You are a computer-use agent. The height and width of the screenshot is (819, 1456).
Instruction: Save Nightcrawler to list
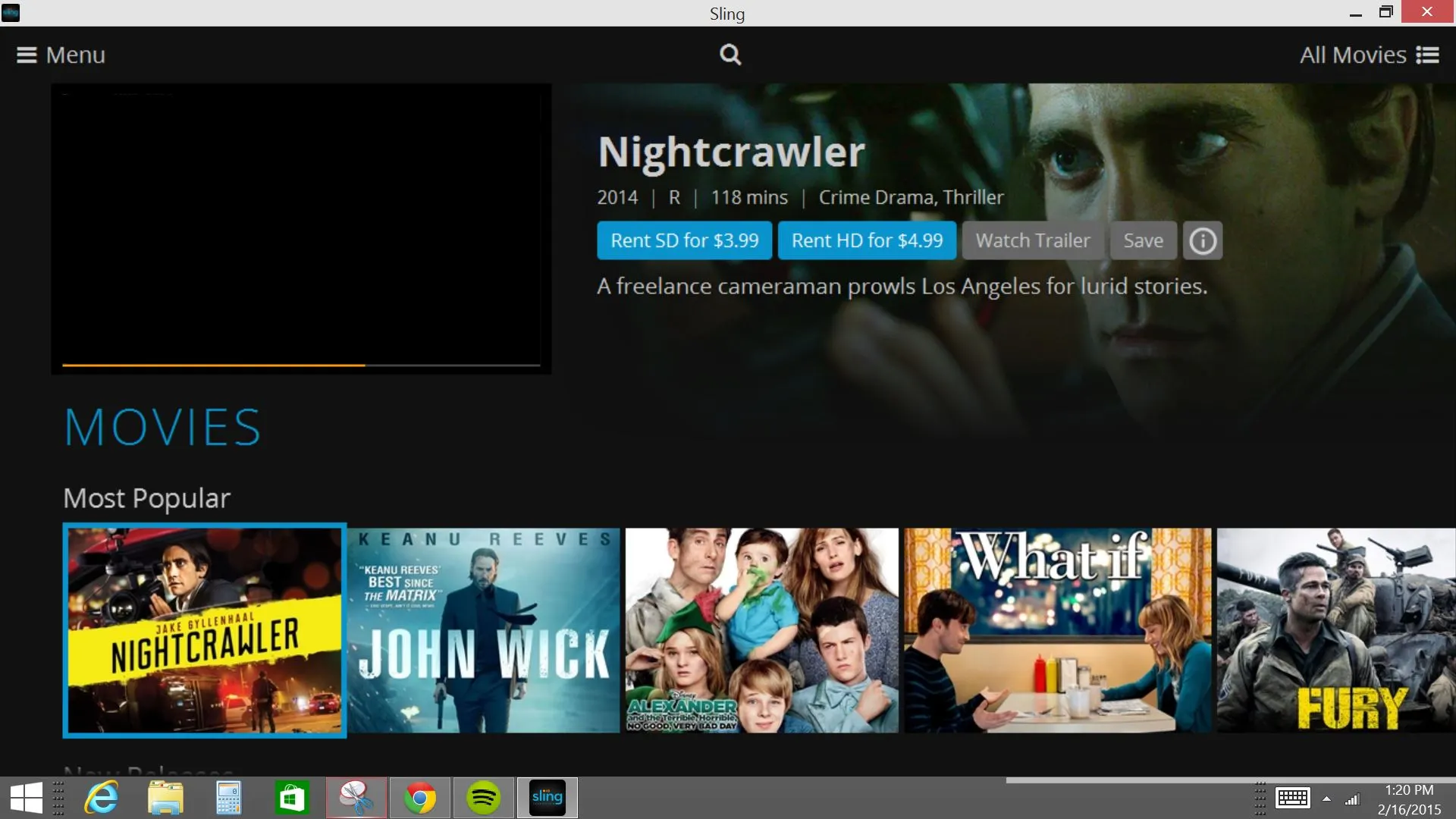[1144, 241]
